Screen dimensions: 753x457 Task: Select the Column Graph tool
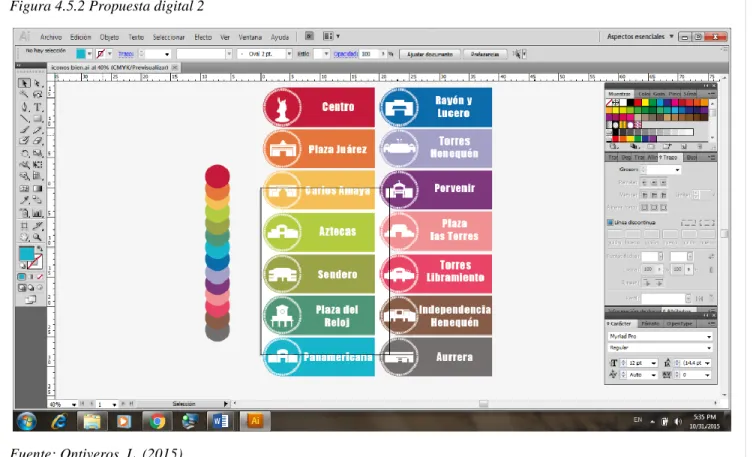coord(37,213)
